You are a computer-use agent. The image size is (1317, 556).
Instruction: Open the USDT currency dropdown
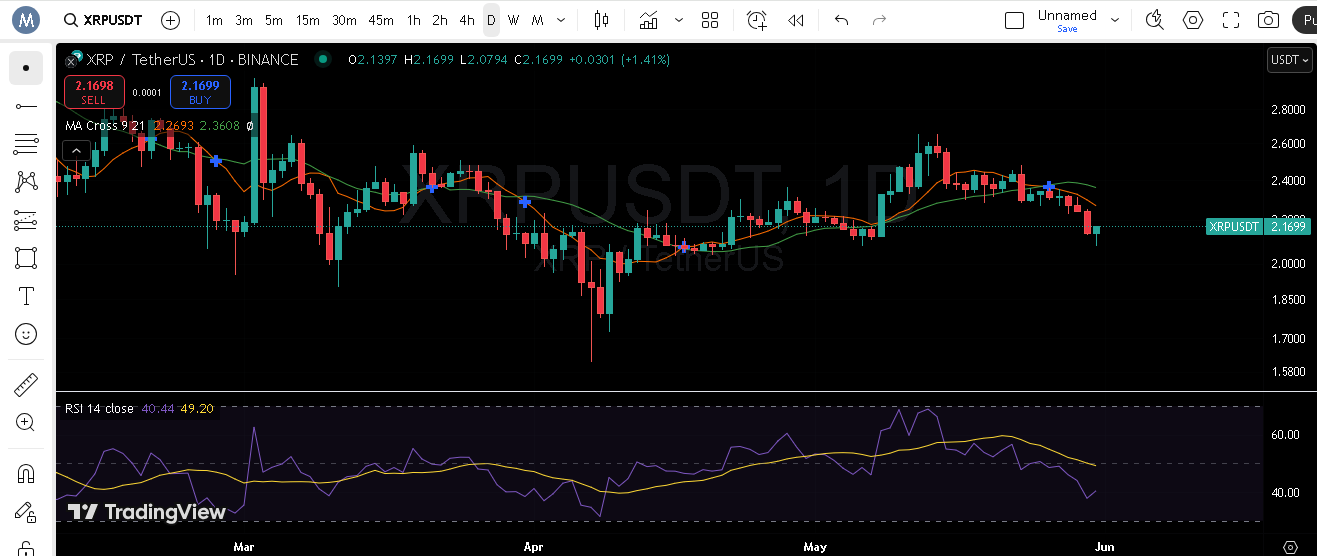[x=1289, y=60]
